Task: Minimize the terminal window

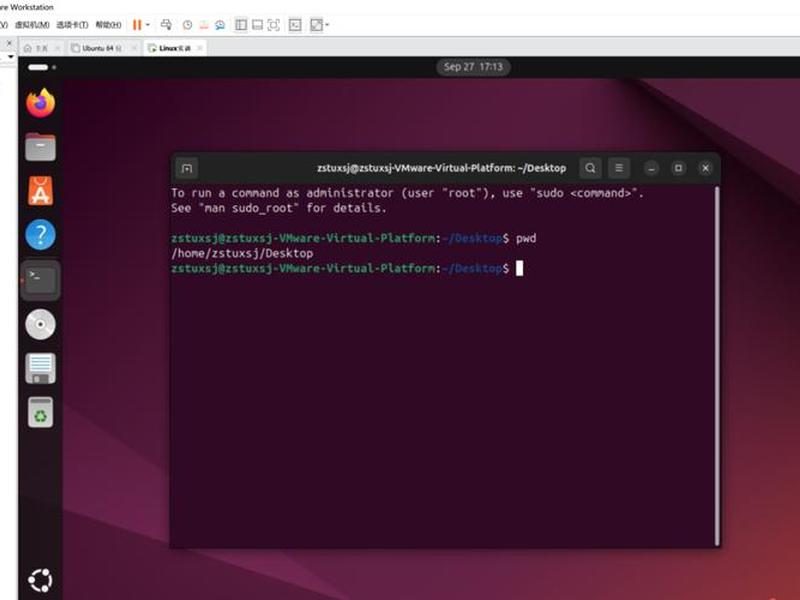Action: 651,168
